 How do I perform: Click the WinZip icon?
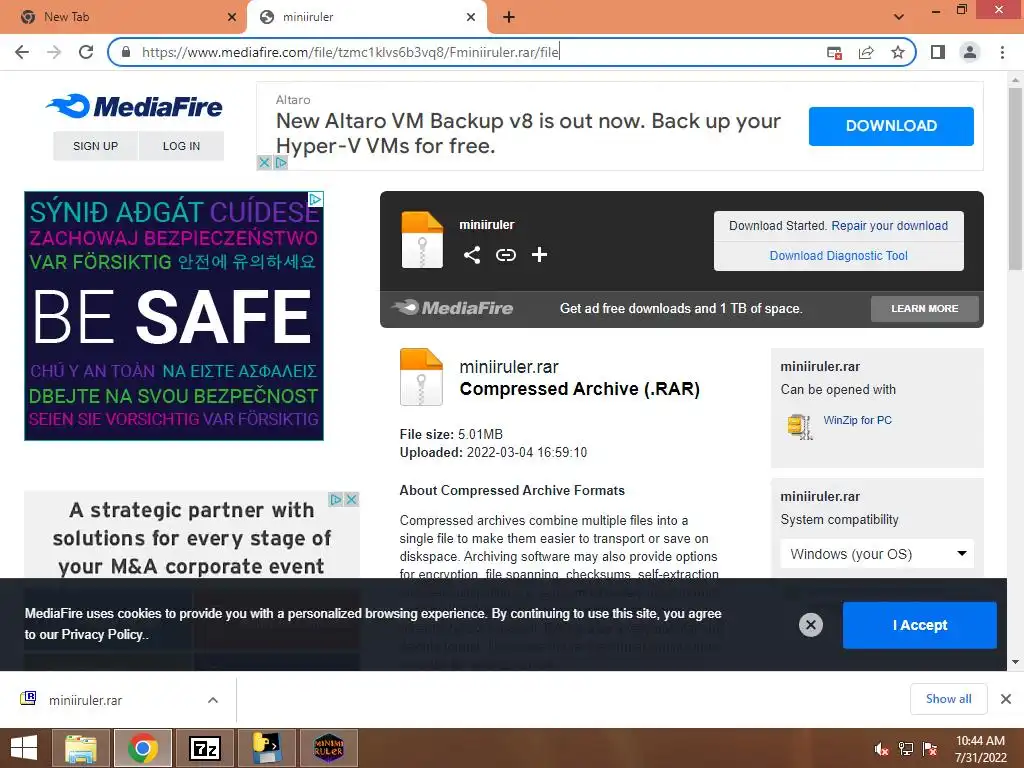tap(799, 426)
